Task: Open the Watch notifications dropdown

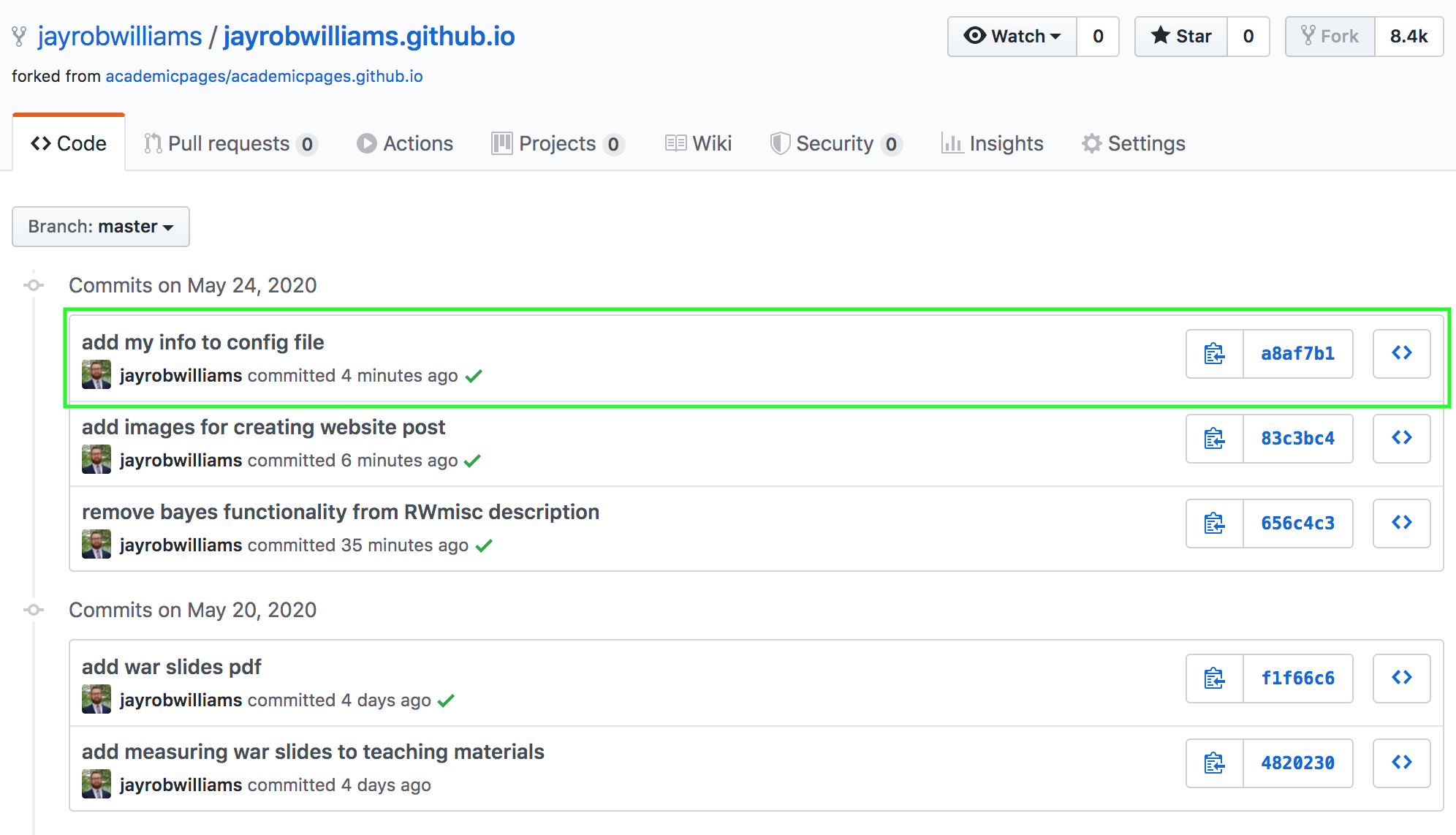Action: [x=1012, y=37]
